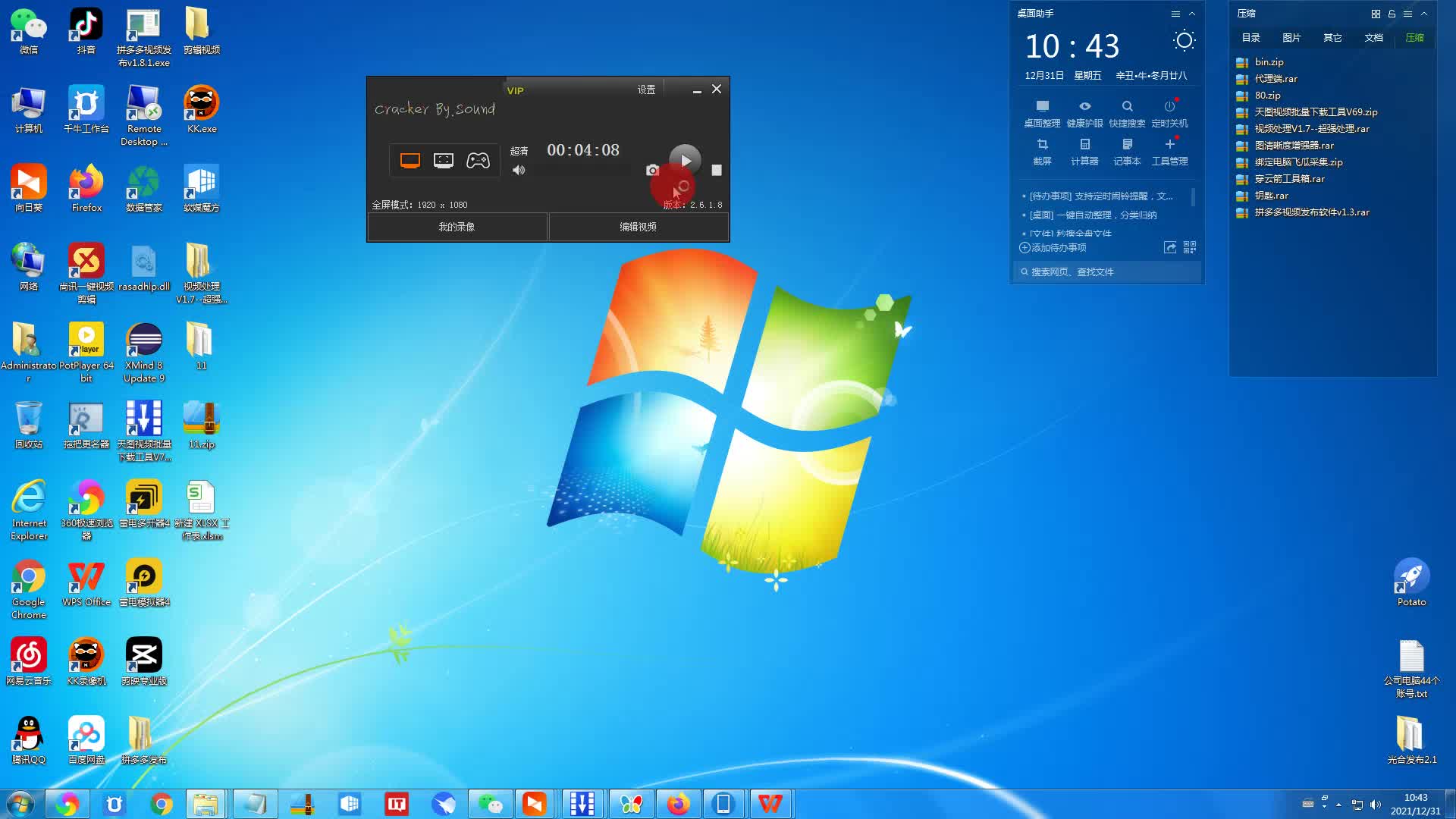
Task: Change the 超清 quality setting
Action: click(x=519, y=151)
